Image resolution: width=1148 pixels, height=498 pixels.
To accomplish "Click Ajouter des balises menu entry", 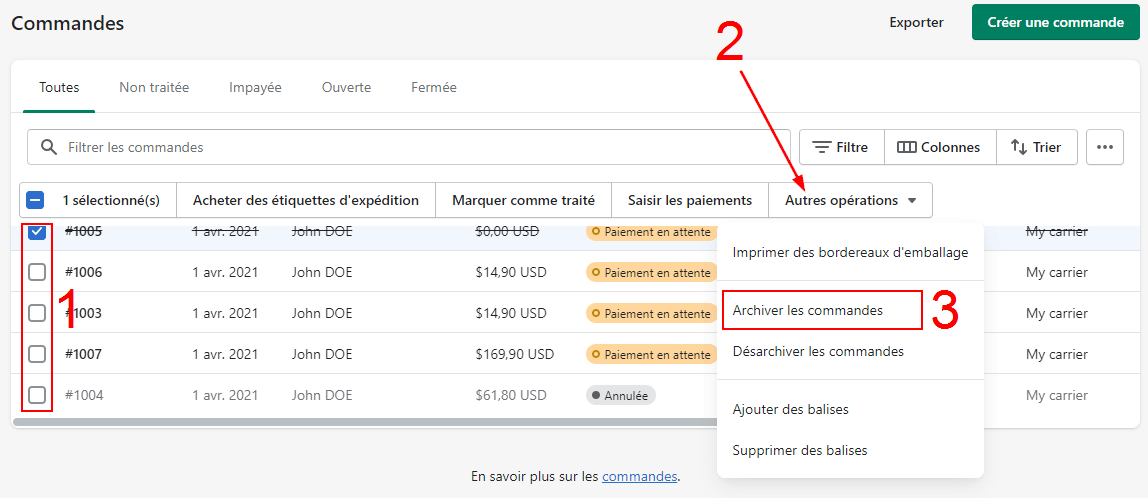I will [x=790, y=409].
